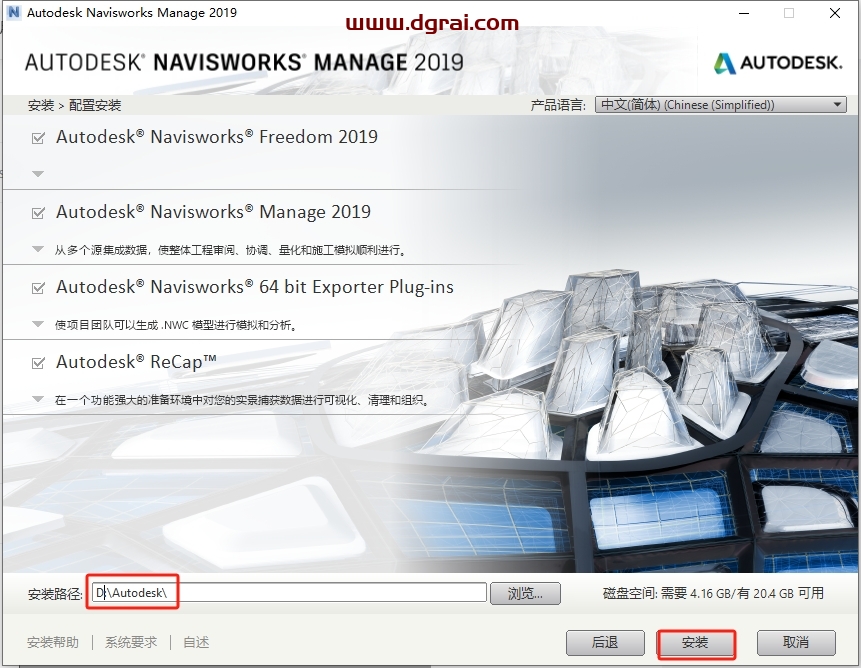Select Autodesk ReCap title text
861x668 pixels.
click(x=137, y=362)
